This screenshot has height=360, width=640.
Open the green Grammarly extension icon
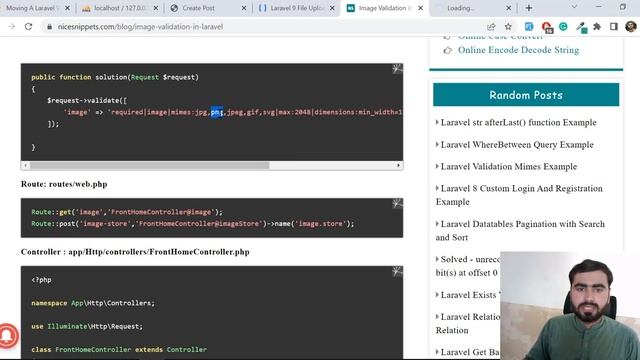click(563, 27)
